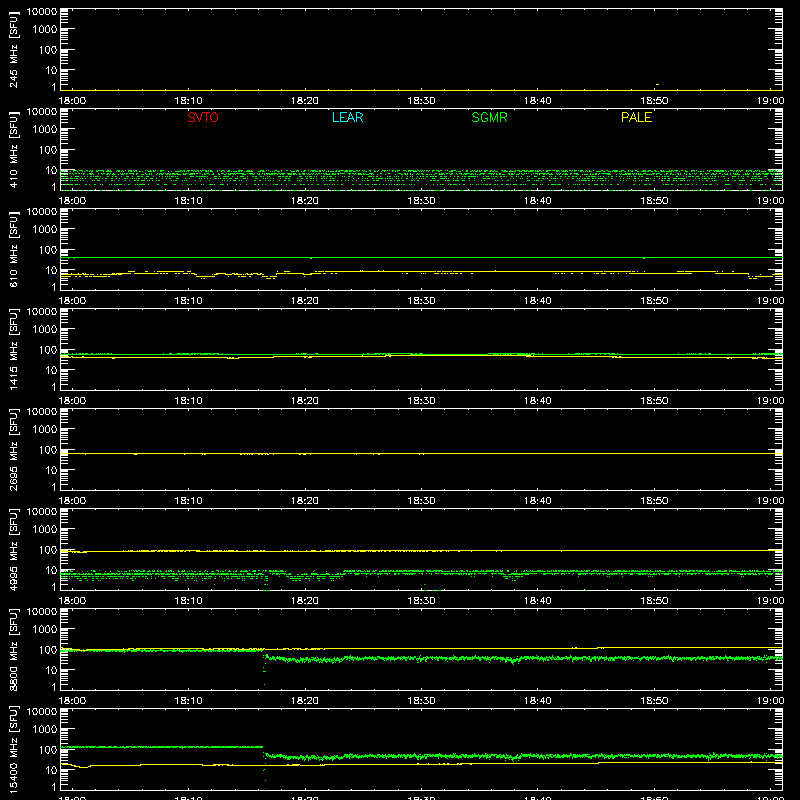
Task: Click the 18:40 label under the 4995 MHz plot
Action: point(538,601)
